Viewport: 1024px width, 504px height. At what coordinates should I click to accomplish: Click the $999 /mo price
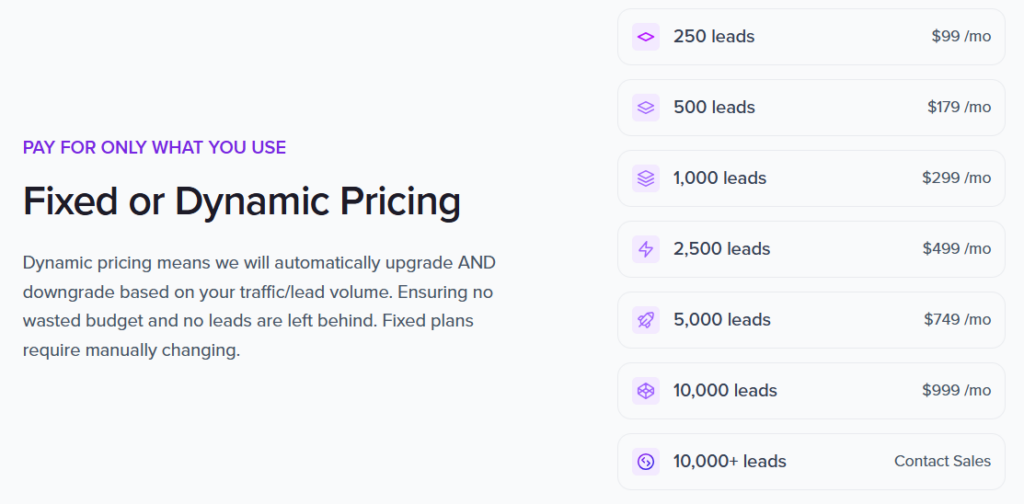(957, 391)
